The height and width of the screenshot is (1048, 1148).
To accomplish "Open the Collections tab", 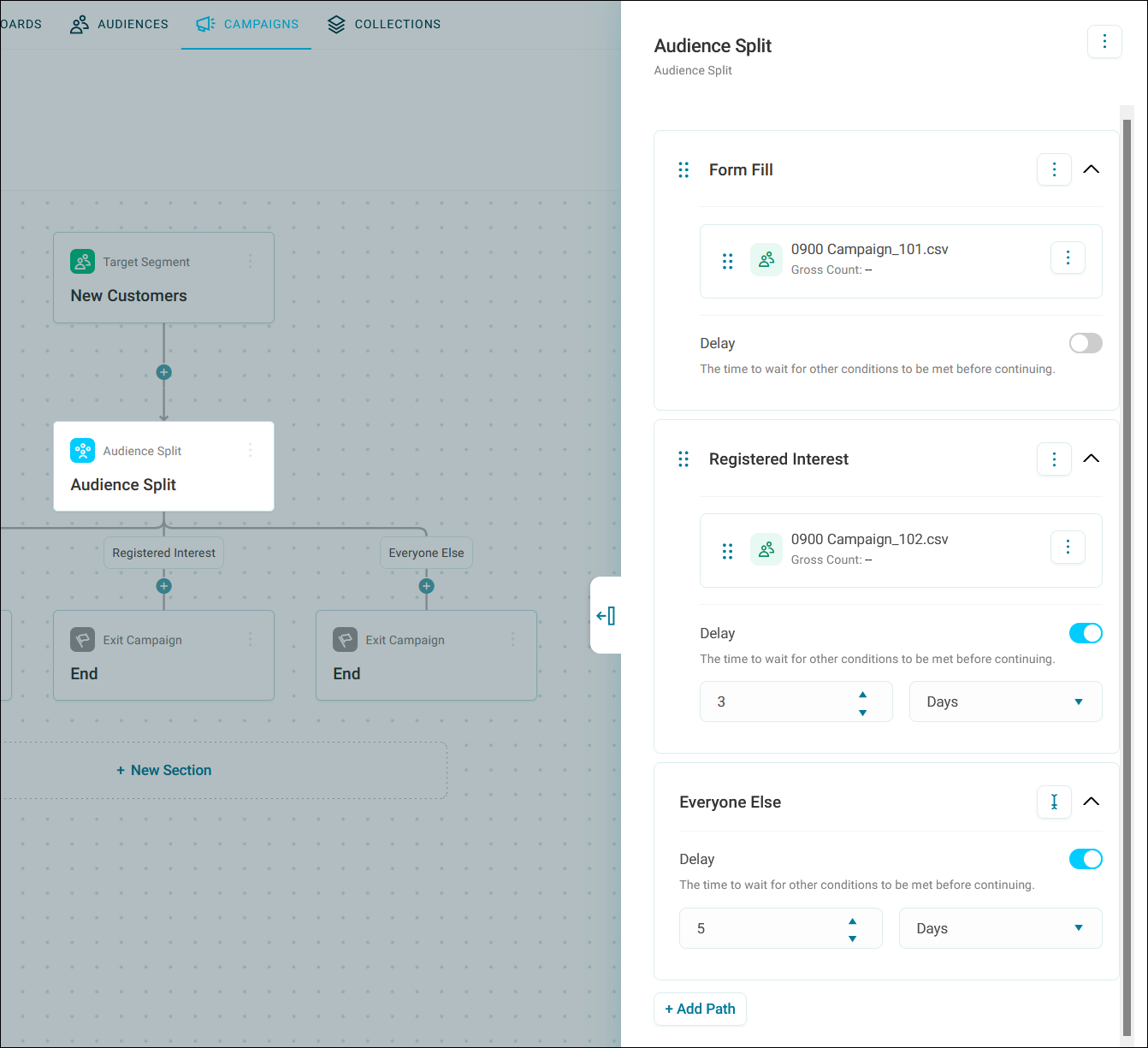I will point(384,24).
